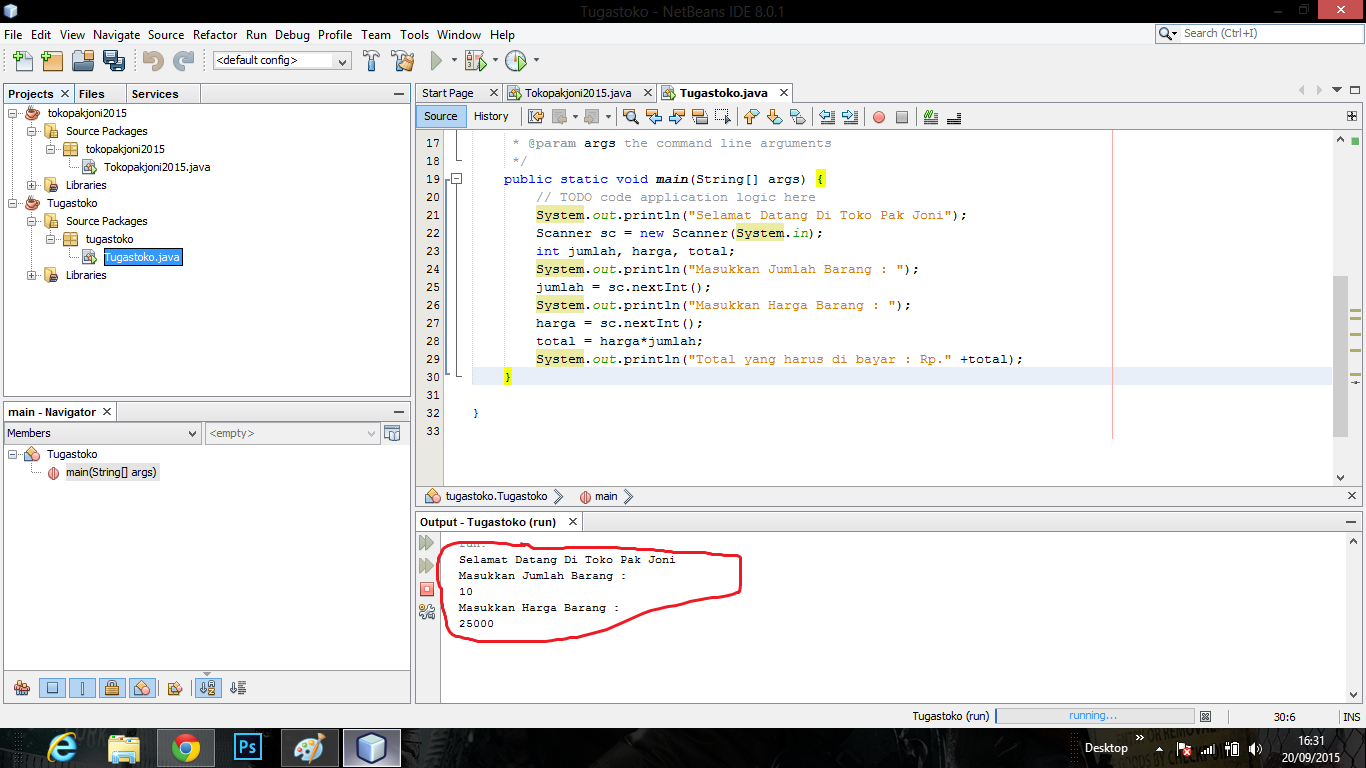Select main(String[] args) in the Navigator
Screen dimensions: 1366x768
click(x=111, y=472)
